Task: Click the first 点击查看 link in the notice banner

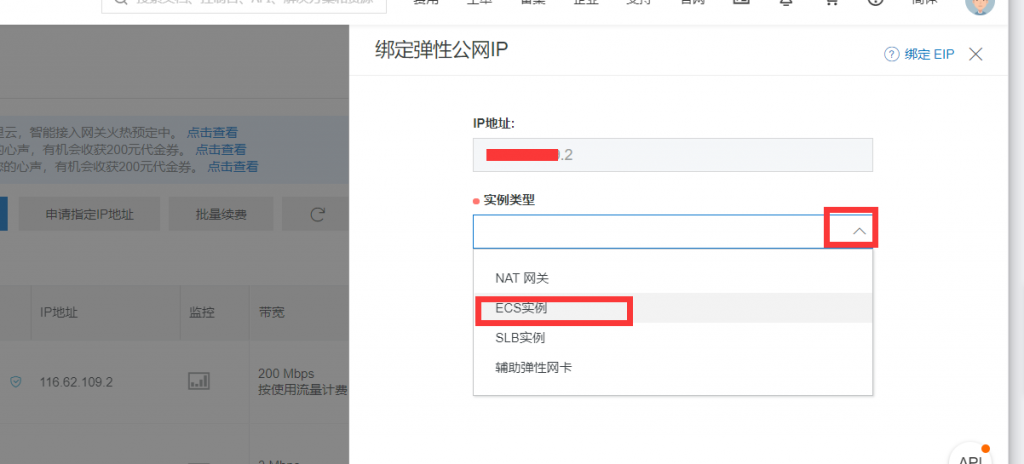Action: pos(212,132)
